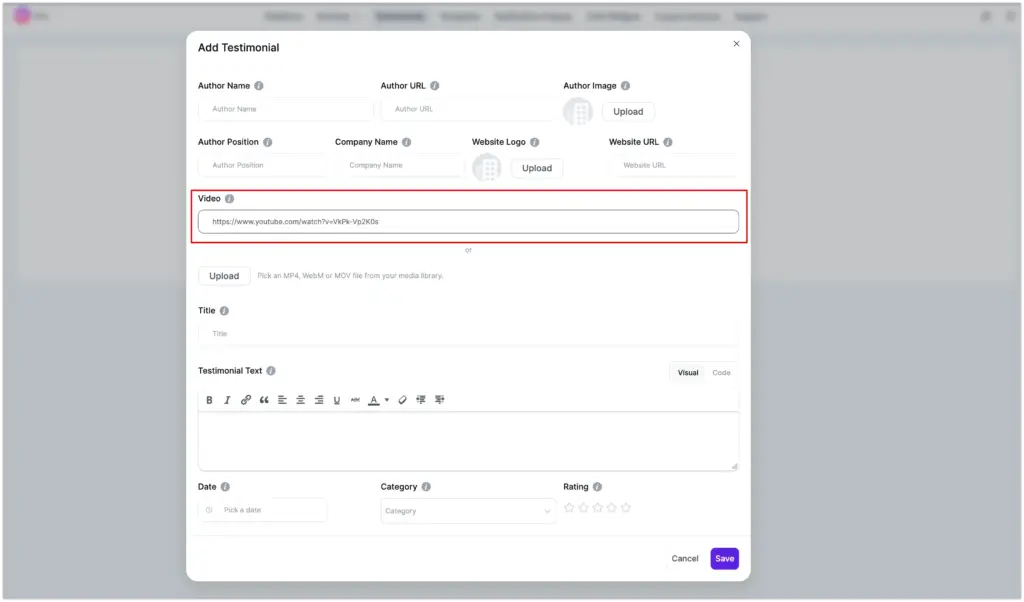Set rating to four stars
Viewport: 1024px width, 602px height.
pyautogui.click(x=612, y=508)
